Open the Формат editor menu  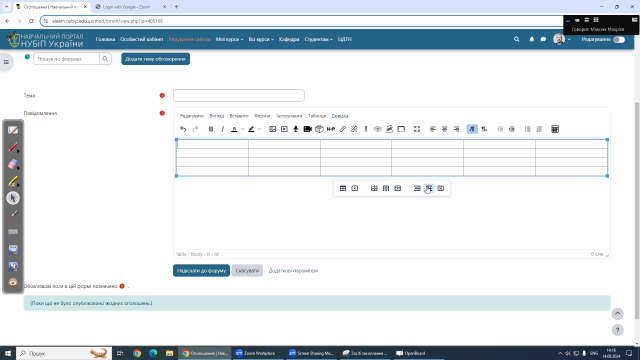(262, 116)
